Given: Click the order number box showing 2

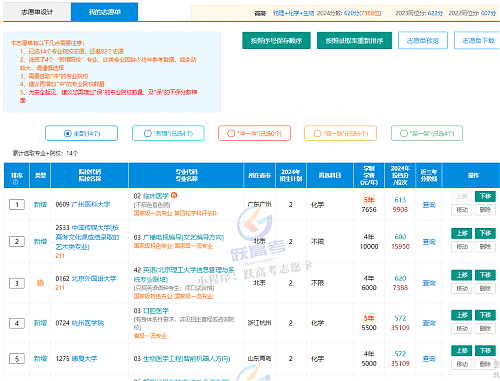Looking at the screenshot, I should [x=17, y=241].
